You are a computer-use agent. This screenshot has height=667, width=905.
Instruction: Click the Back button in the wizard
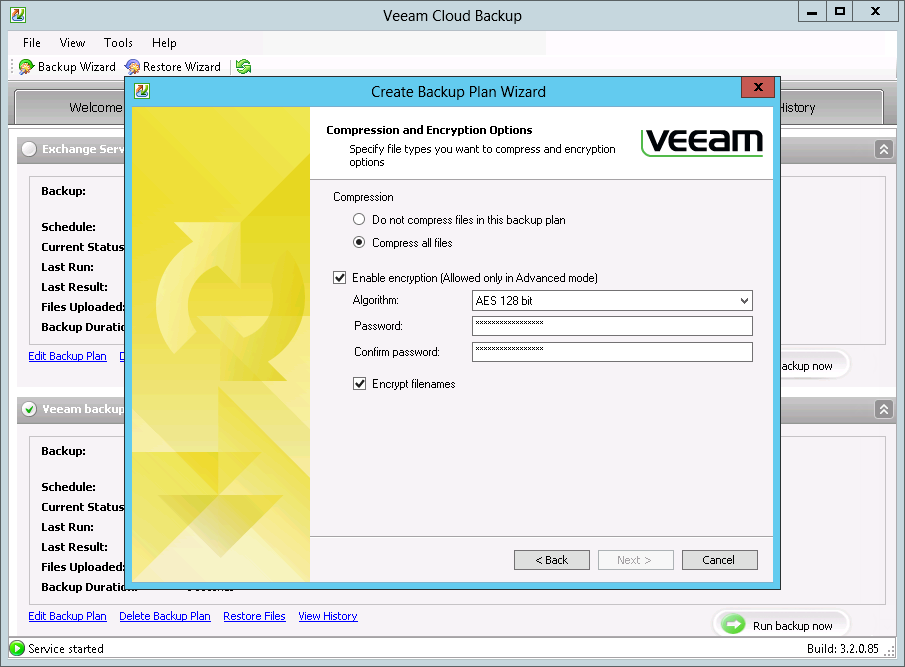click(552, 560)
